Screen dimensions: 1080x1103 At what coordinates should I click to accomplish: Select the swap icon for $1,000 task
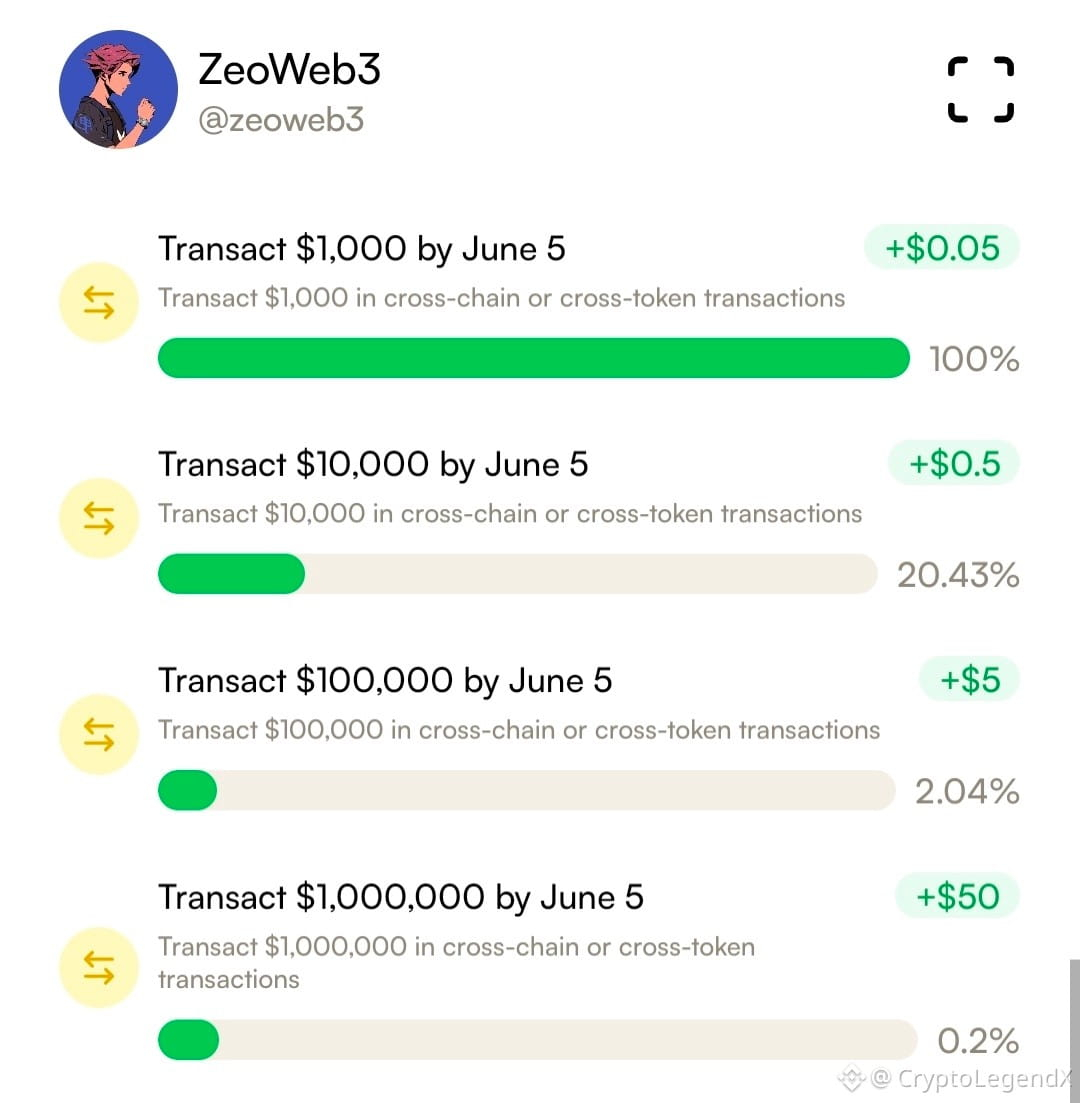coord(99,302)
